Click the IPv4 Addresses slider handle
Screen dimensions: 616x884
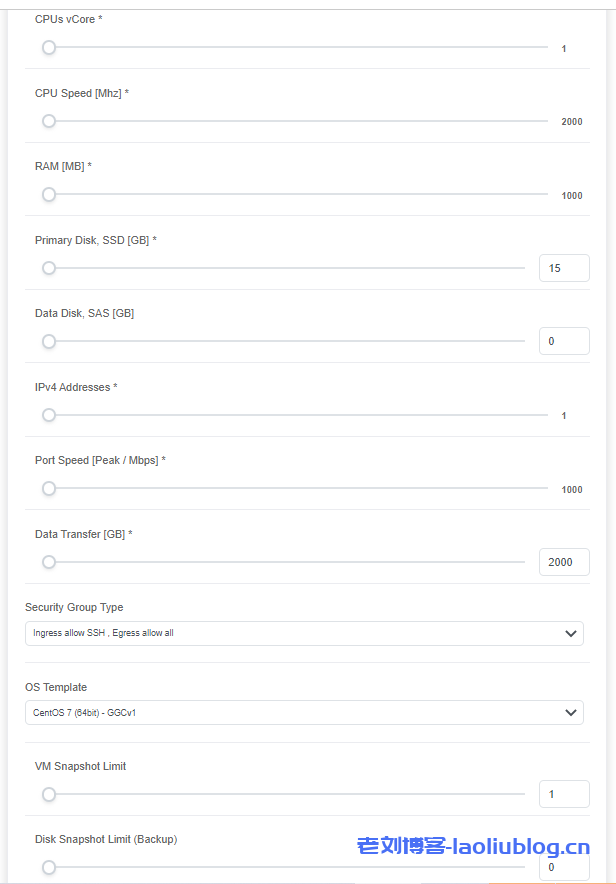[48, 415]
